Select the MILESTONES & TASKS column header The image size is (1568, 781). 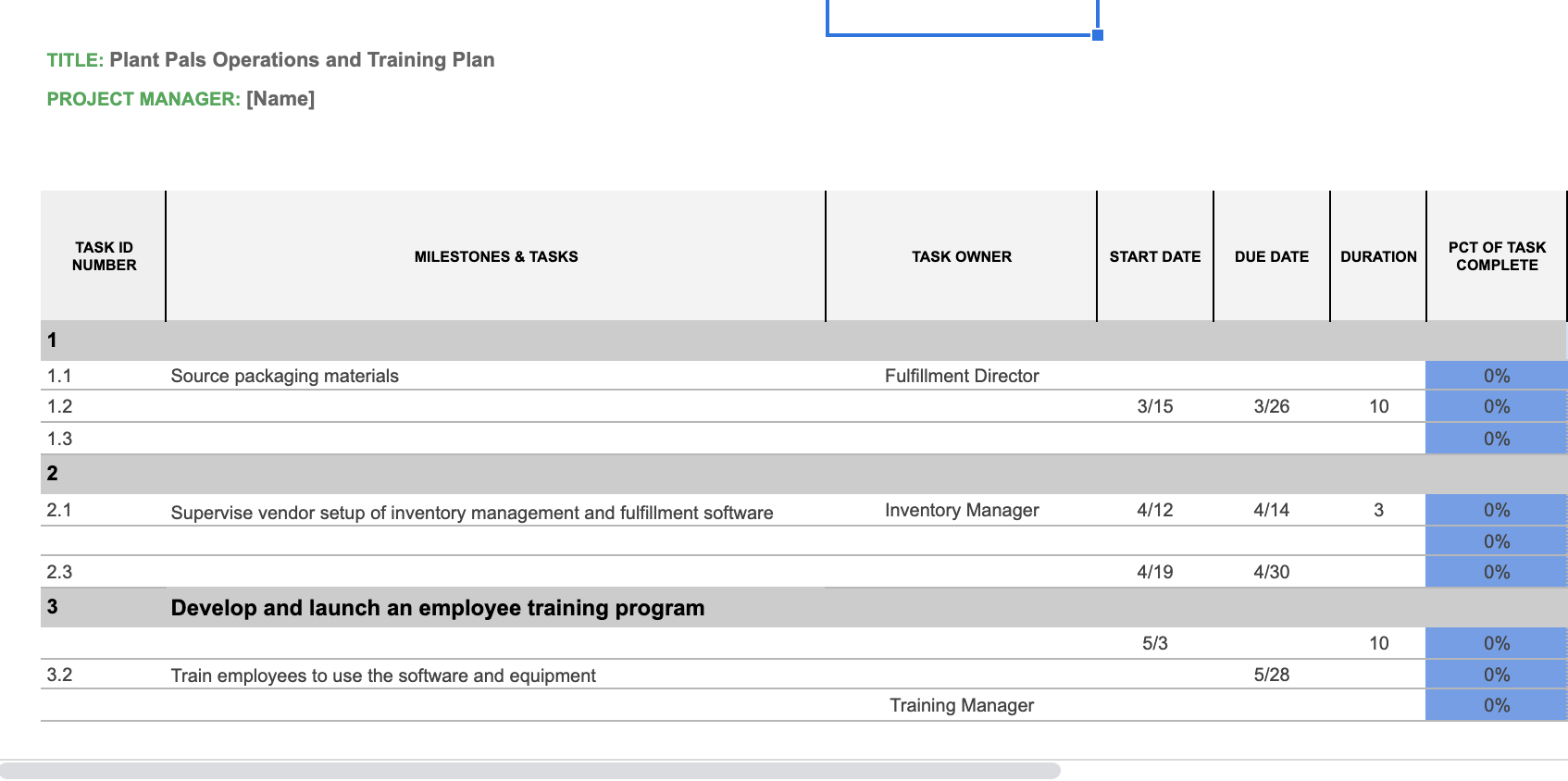click(x=496, y=256)
